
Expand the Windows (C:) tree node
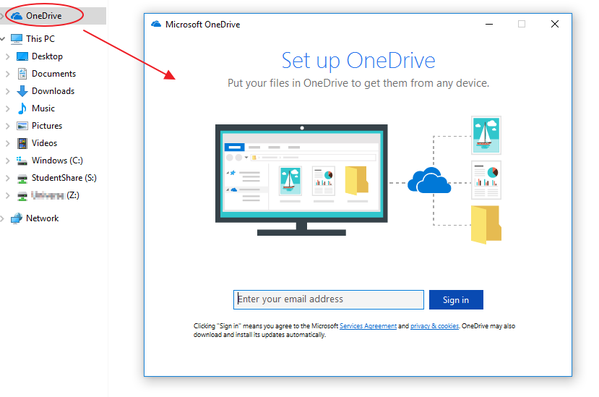pyautogui.click(x=8, y=160)
